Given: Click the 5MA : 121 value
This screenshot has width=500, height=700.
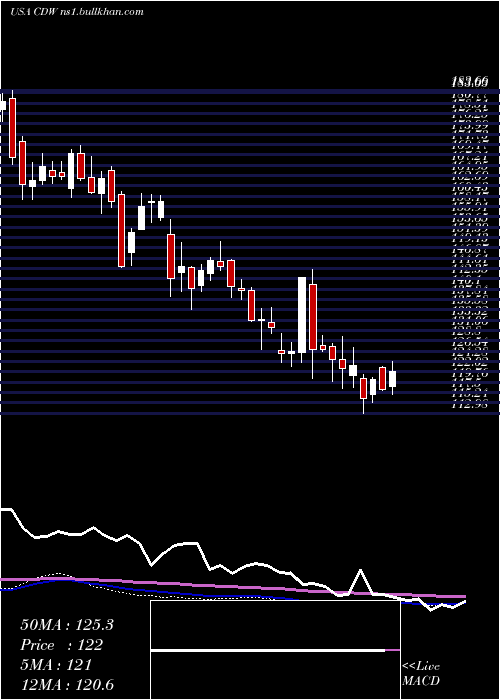Looking at the screenshot, I should point(56,665).
